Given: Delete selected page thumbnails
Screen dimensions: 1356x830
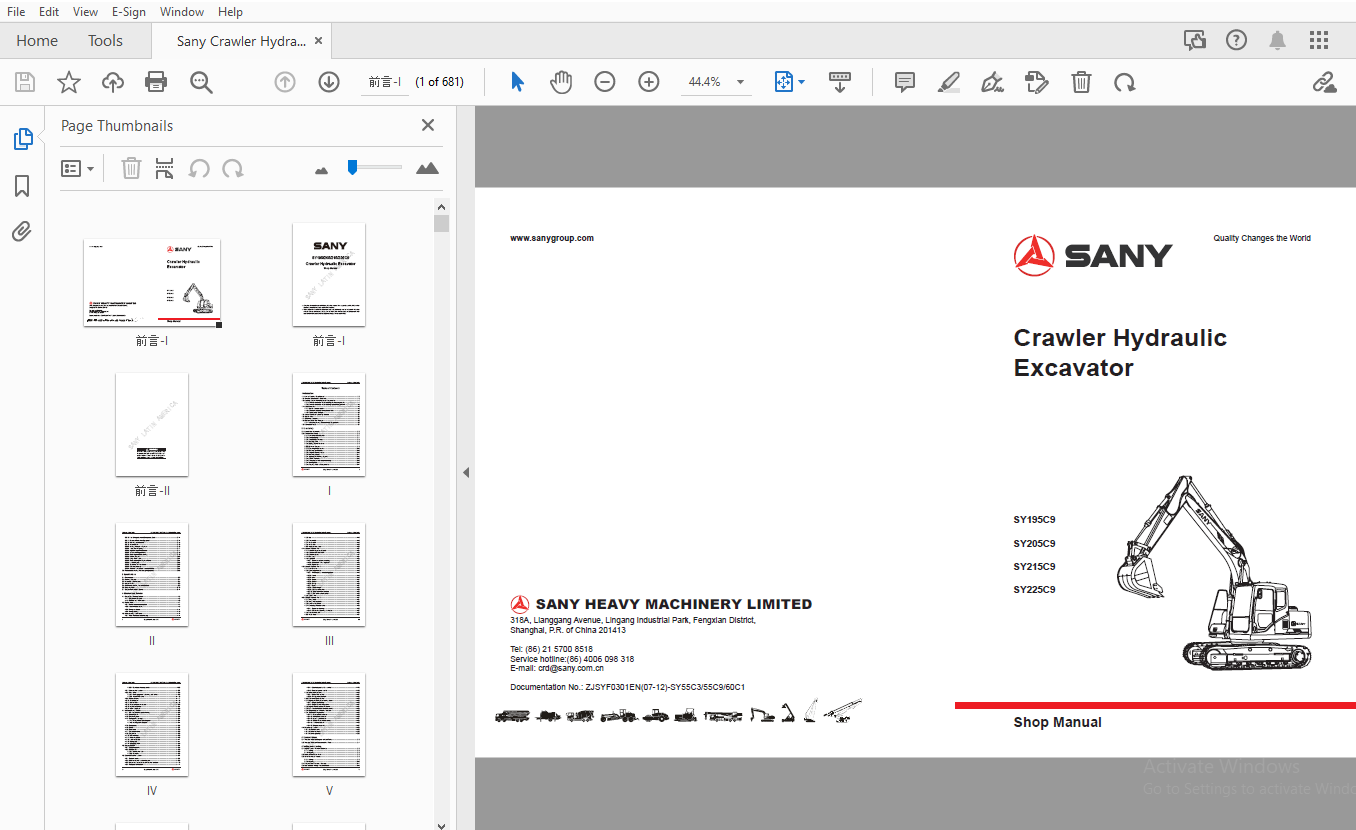Looking at the screenshot, I should pyautogui.click(x=131, y=168).
